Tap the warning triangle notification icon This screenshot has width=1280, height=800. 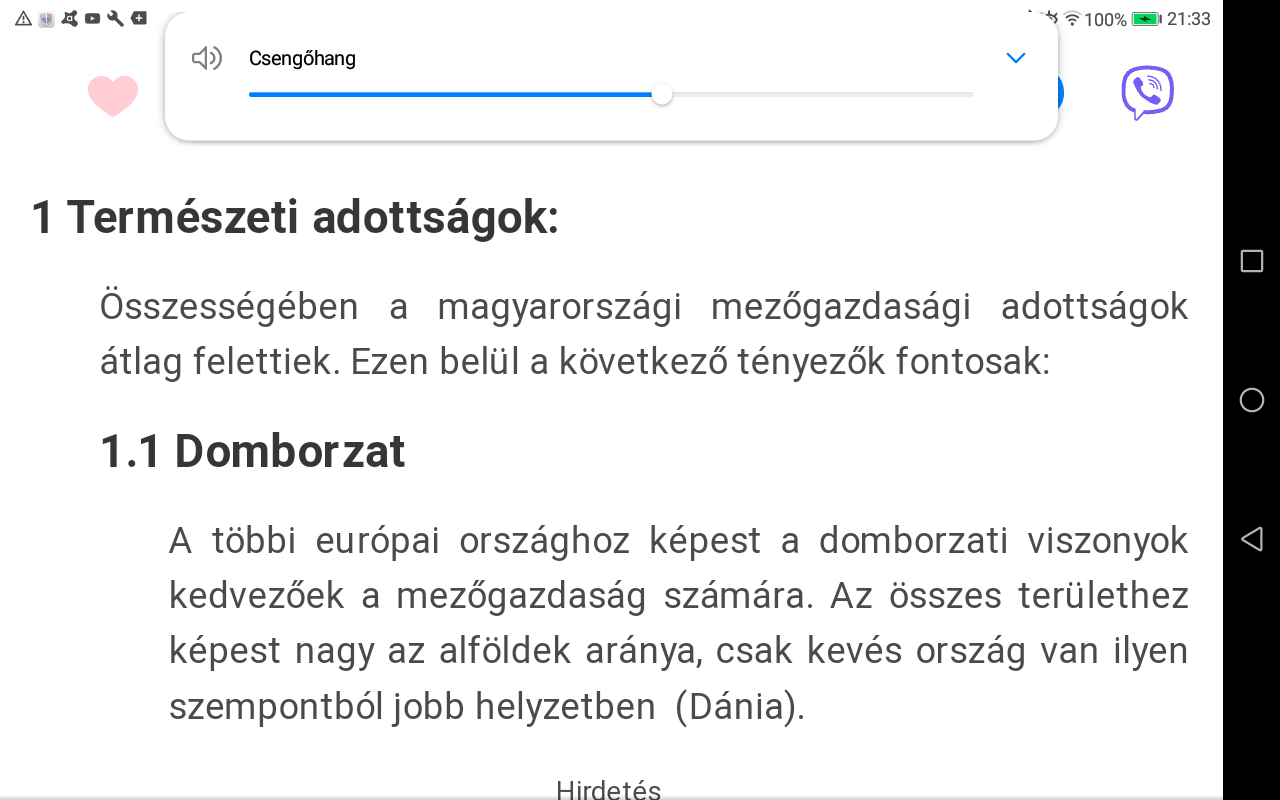[23, 18]
